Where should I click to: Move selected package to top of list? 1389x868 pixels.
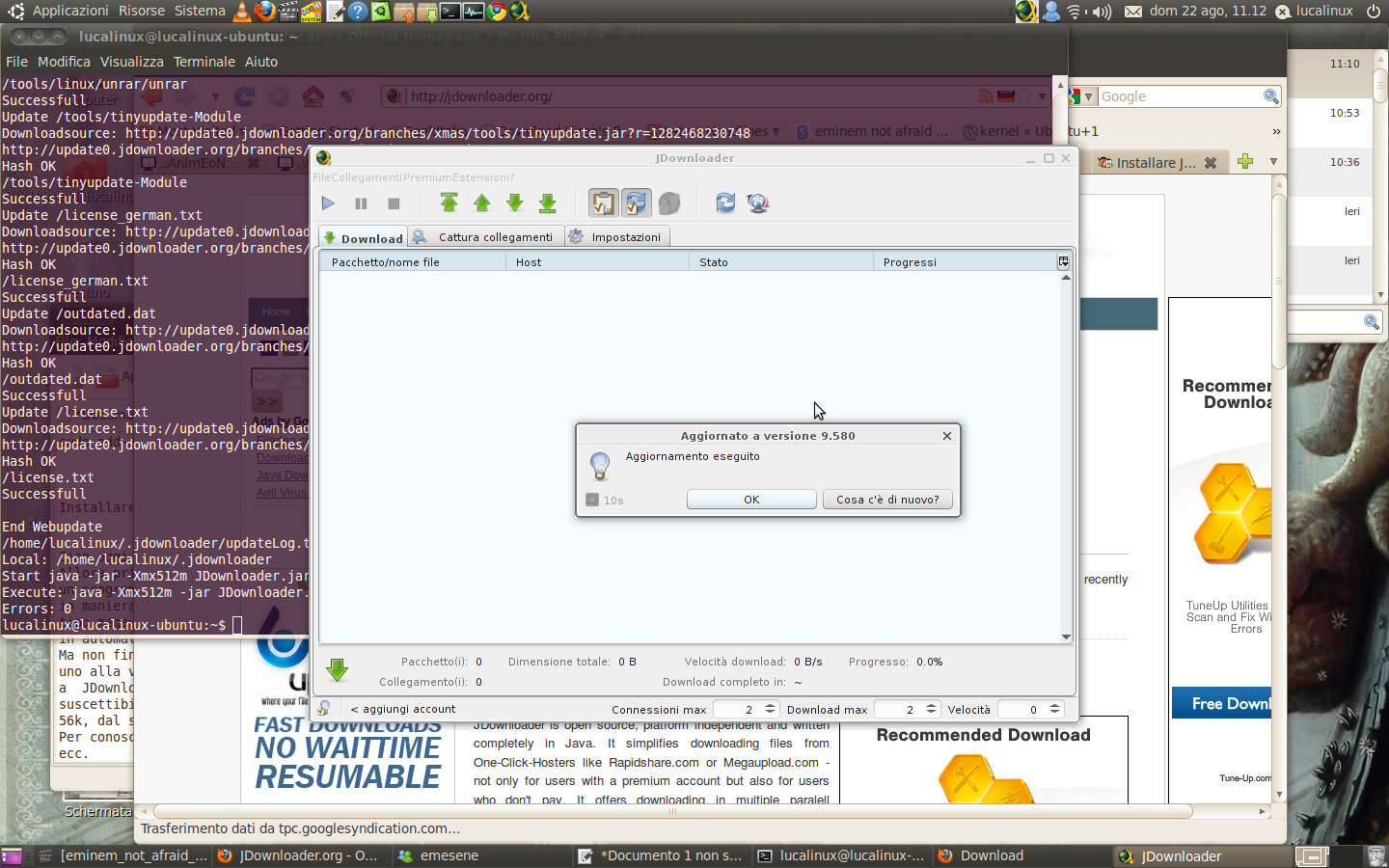[449, 203]
